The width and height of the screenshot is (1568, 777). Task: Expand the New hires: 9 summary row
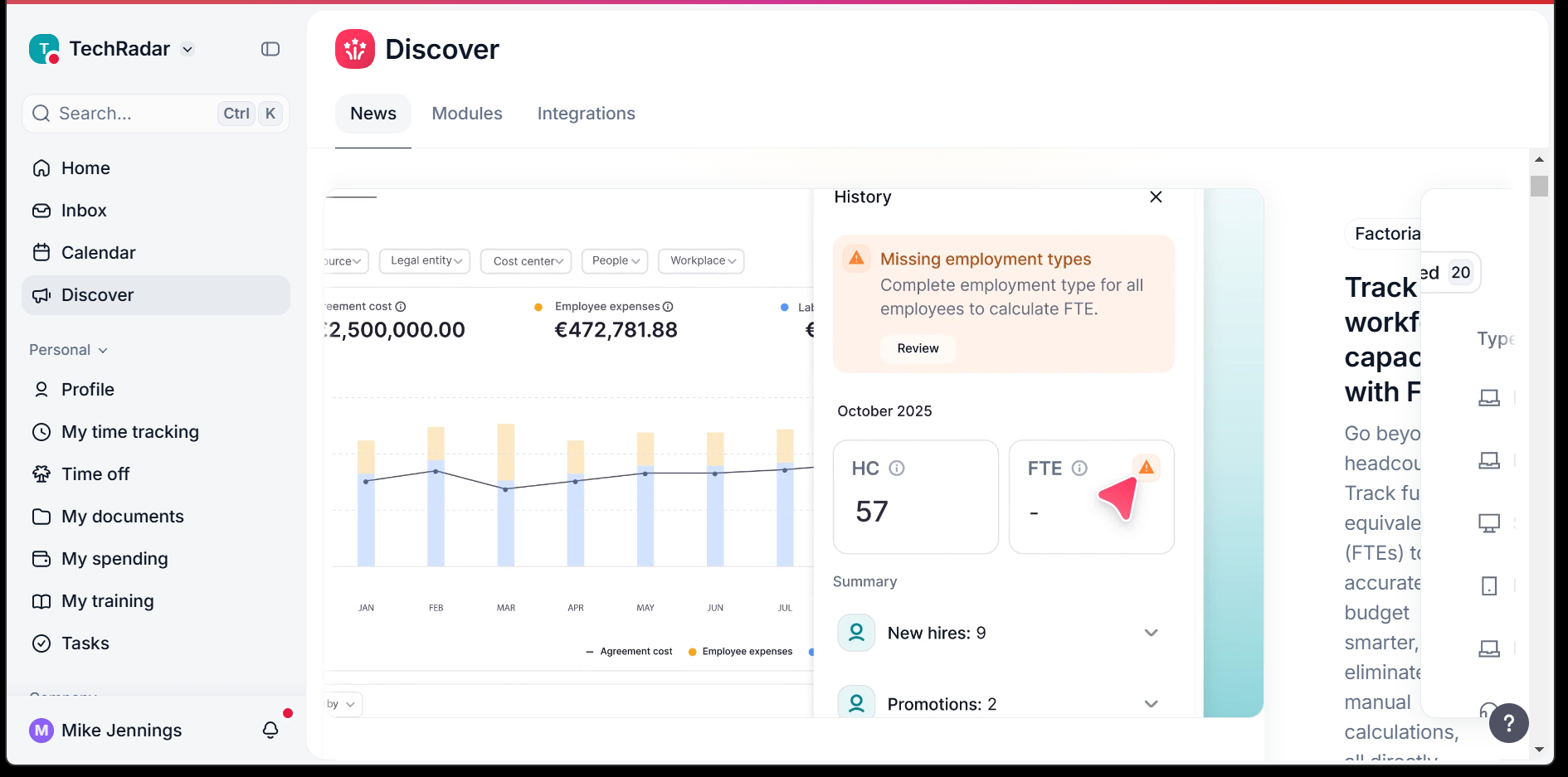1152,632
